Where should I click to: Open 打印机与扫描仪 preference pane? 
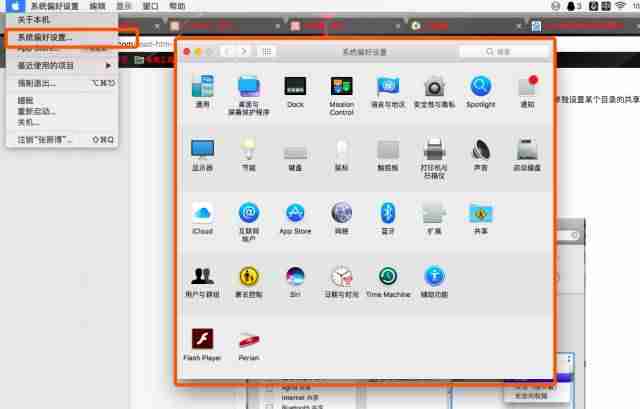tap(434, 158)
